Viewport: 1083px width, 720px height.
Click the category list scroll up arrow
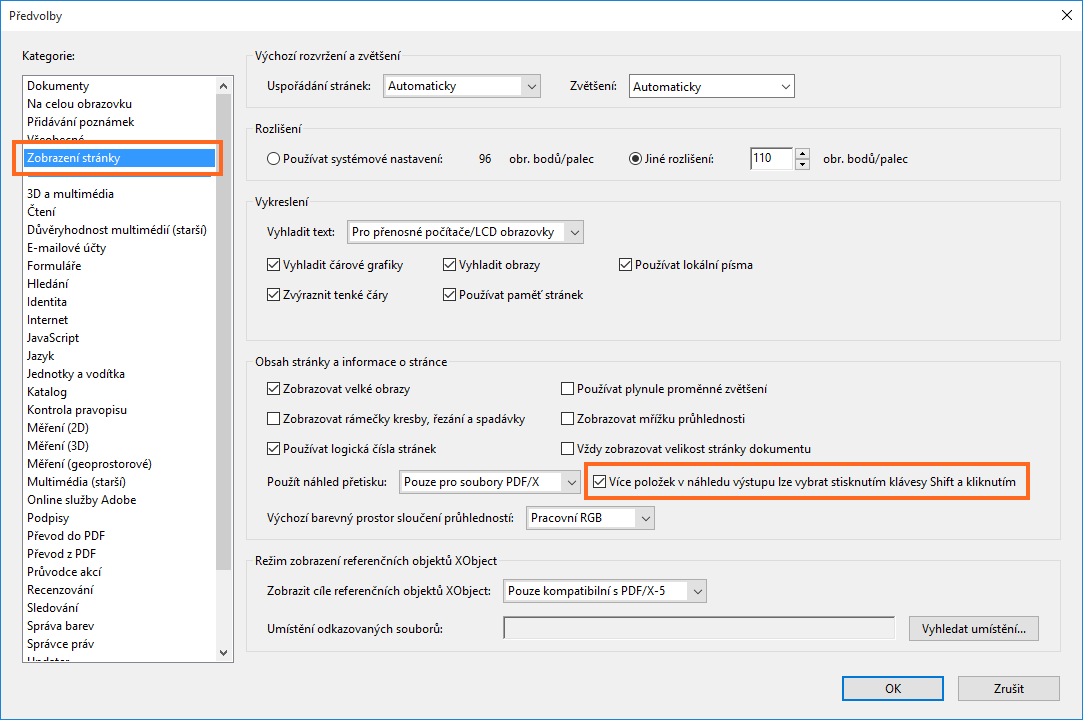(x=223, y=86)
